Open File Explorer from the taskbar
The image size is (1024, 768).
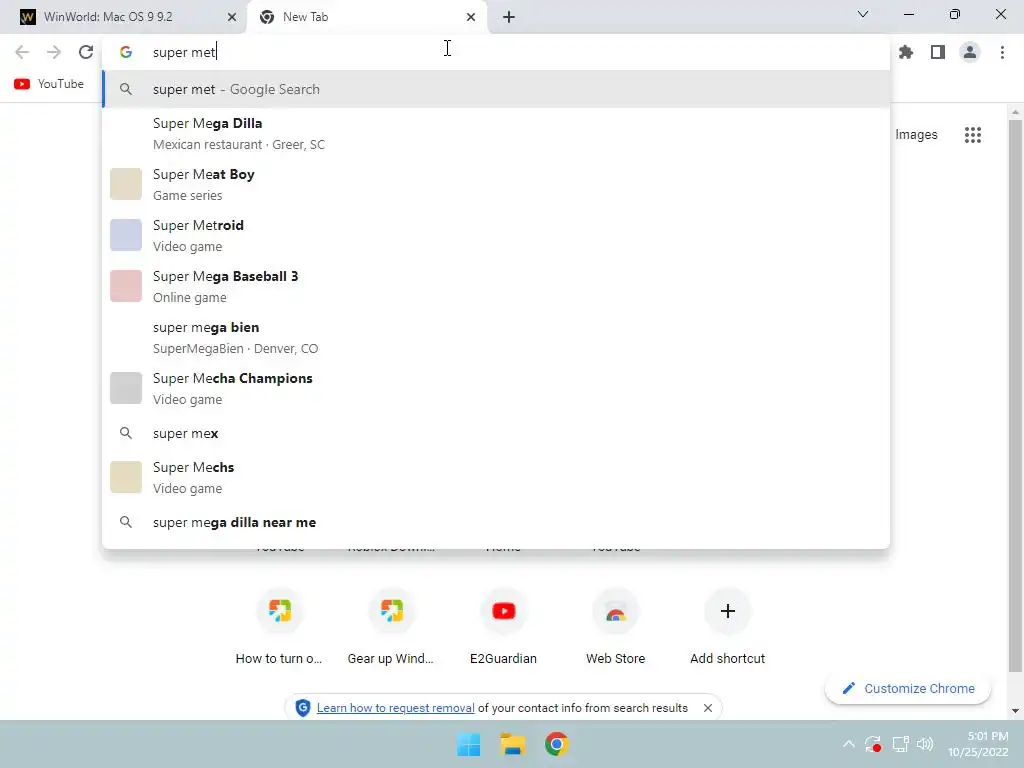coord(513,744)
